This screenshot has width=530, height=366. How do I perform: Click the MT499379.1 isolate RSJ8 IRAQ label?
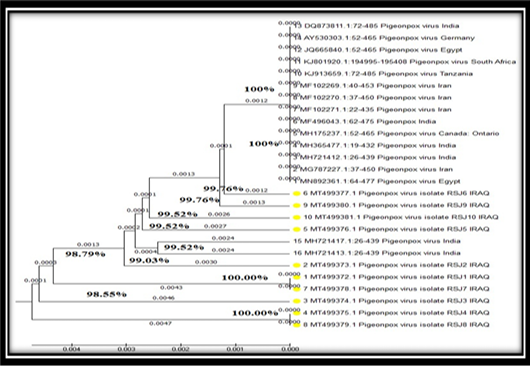(x=396, y=325)
